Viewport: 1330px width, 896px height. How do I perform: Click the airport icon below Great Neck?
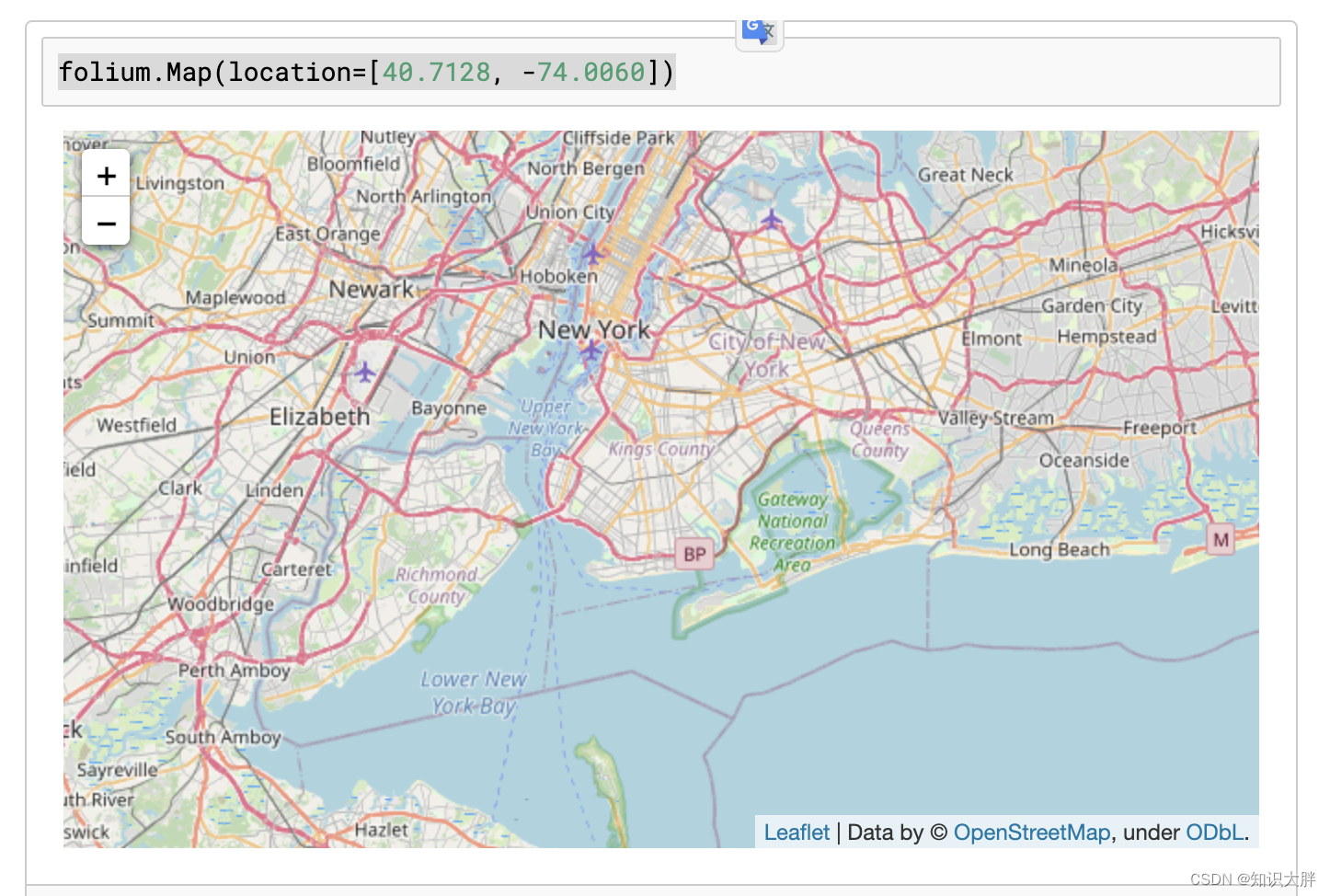(x=771, y=220)
